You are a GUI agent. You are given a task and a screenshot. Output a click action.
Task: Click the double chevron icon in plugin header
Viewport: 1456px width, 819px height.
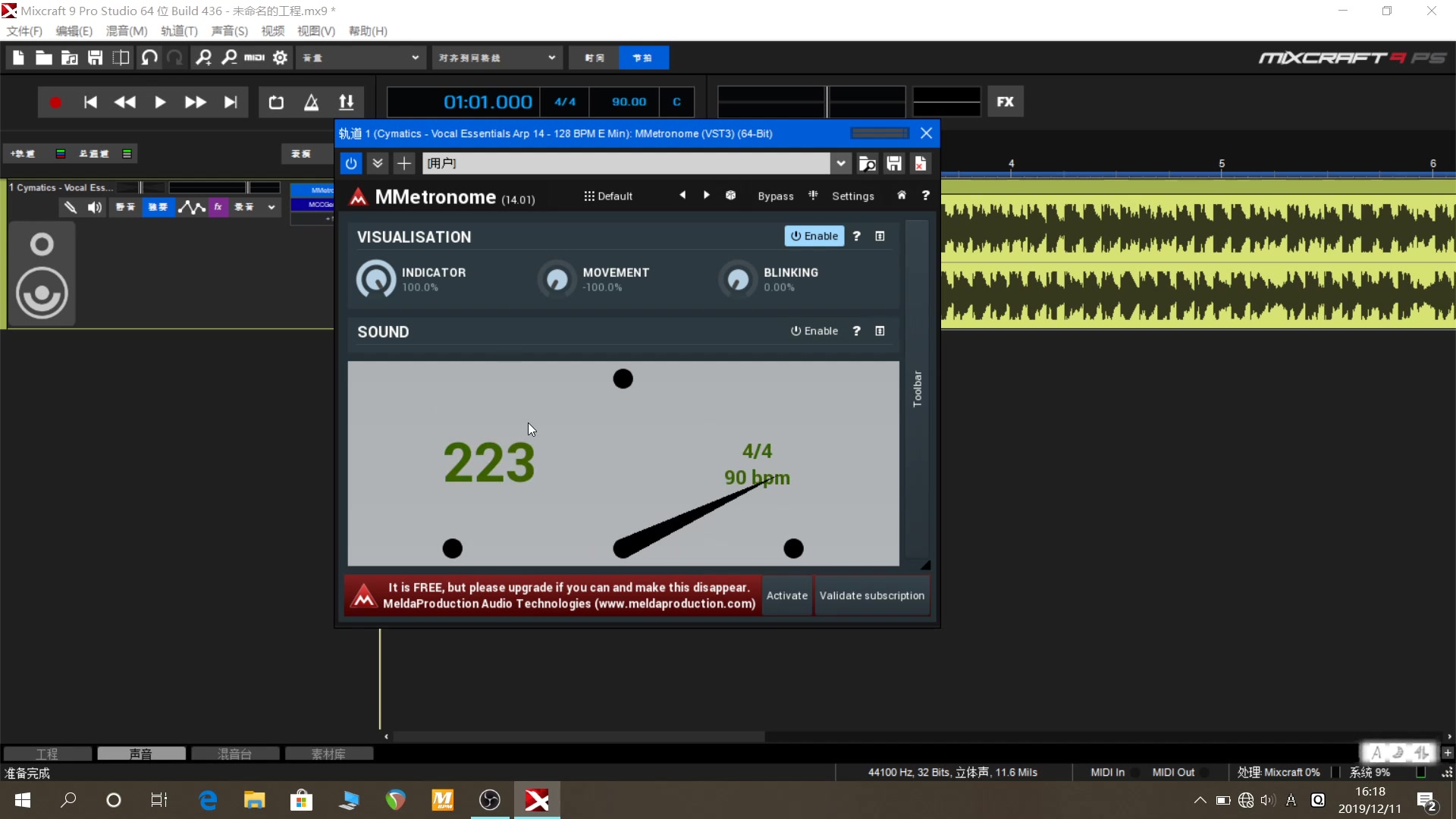point(377,163)
